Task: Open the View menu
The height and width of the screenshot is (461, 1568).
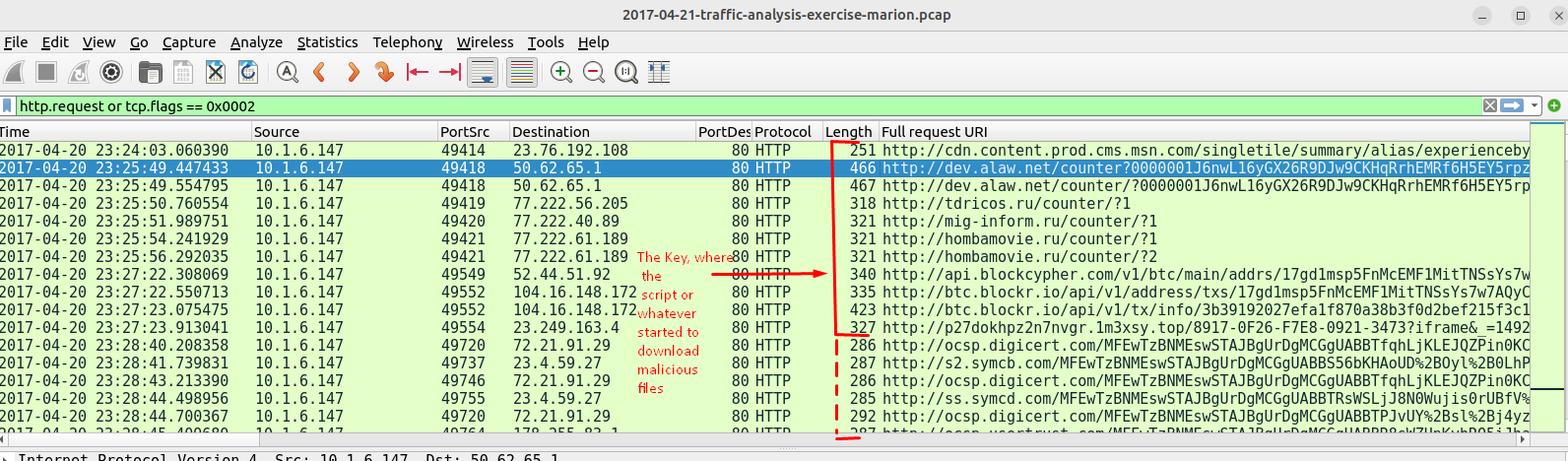Action: pos(98,42)
